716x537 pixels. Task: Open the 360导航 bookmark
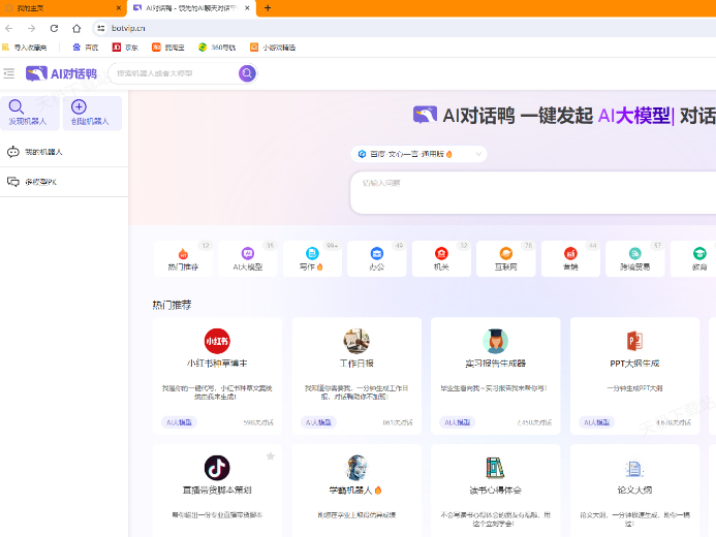217,47
